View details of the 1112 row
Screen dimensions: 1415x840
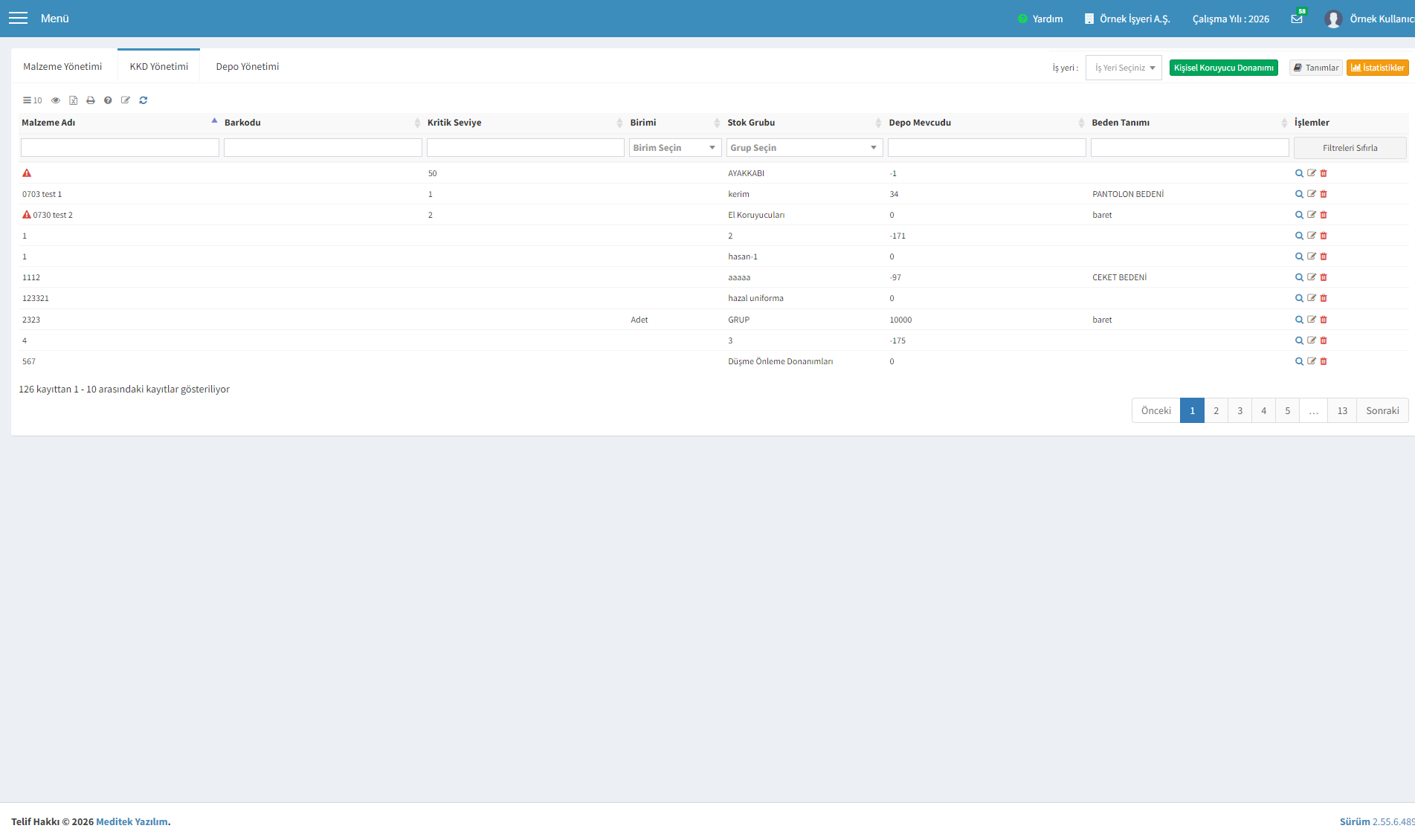click(1299, 277)
